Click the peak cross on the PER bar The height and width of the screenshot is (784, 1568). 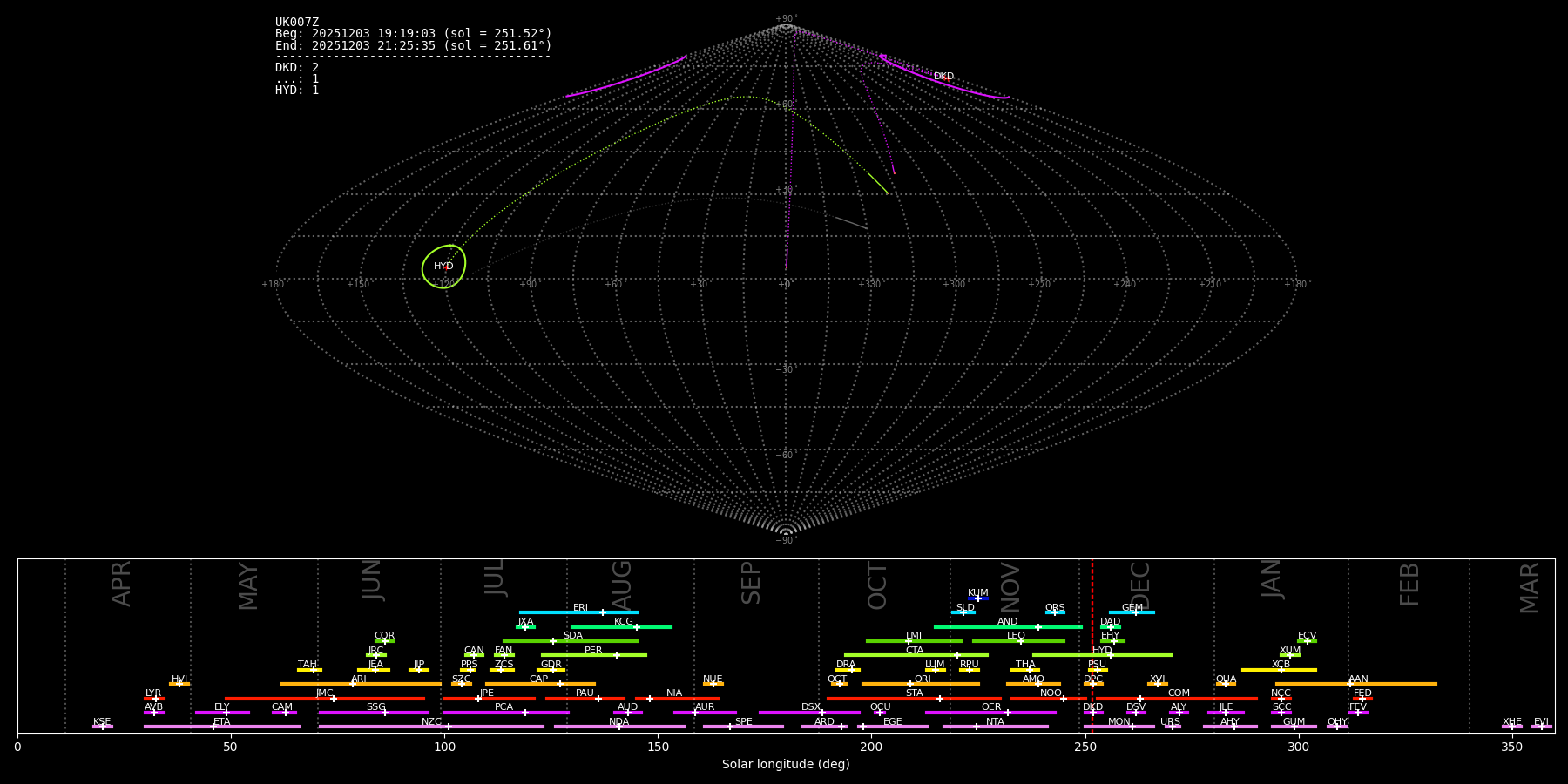point(617,655)
